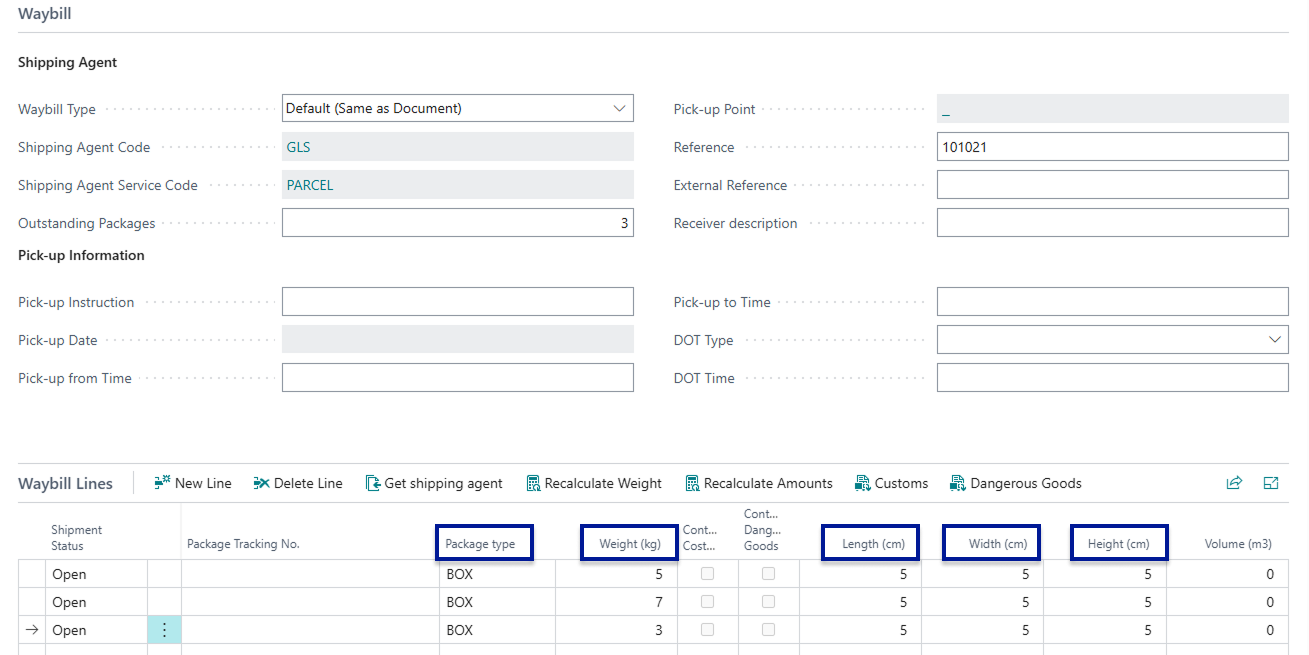Toggle cost checkbox in second waybill row
This screenshot has width=1309, height=655.
[707, 602]
